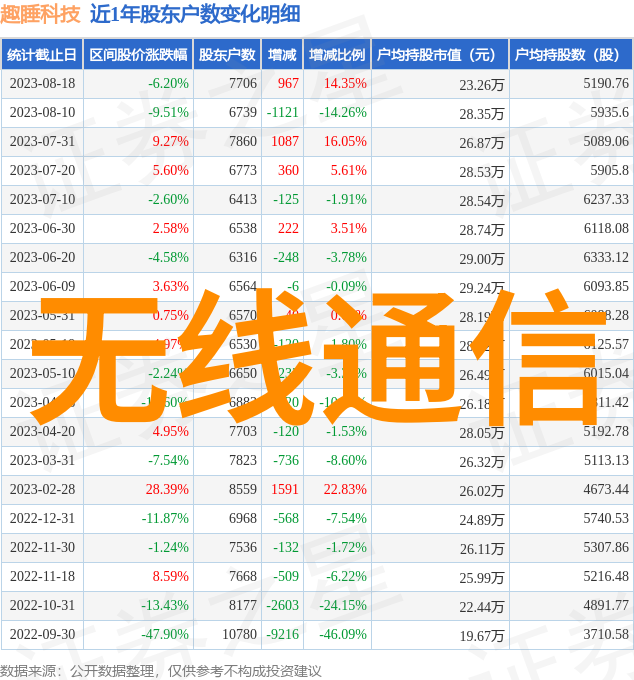The image size is (634, 680).
Task: Click the 区间股价涨跌幅 column header
Action: pyautogui.click(x=137, y=55)
